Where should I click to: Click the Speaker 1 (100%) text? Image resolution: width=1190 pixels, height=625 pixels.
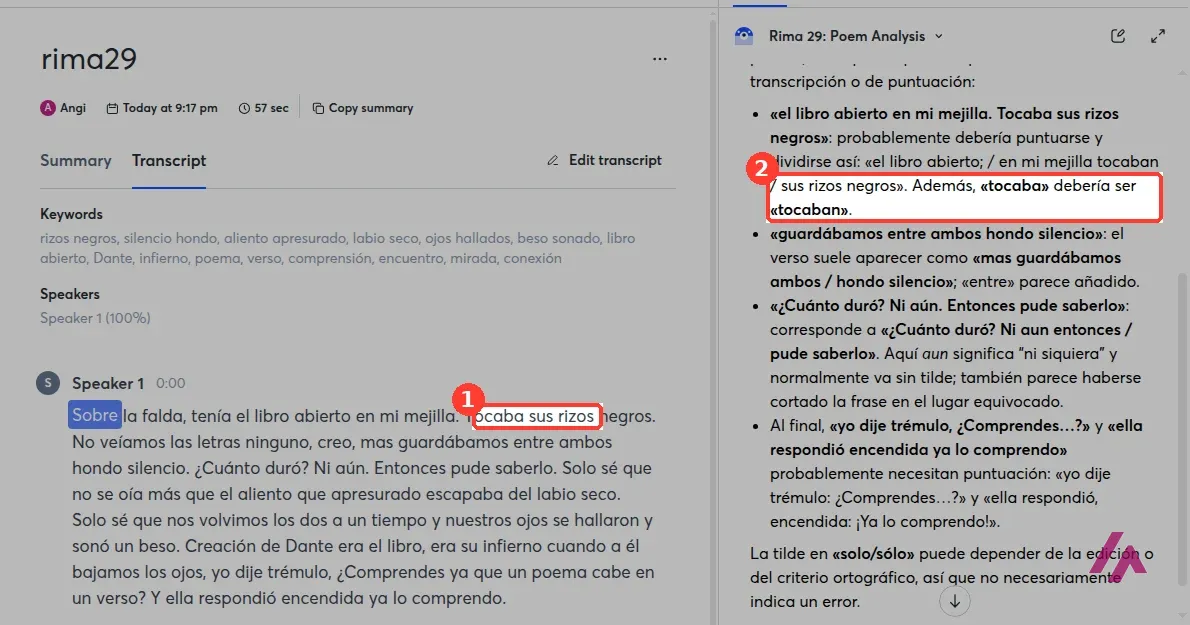(96, 318)
